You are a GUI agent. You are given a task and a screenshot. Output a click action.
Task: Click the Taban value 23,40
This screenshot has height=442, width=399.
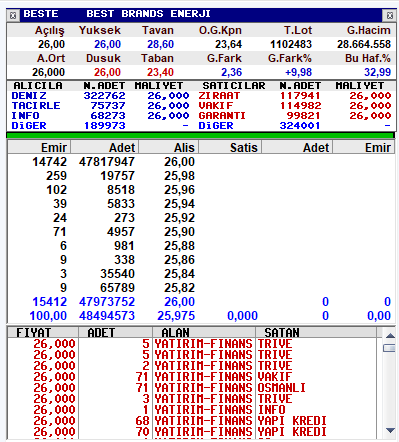point(161,72)
